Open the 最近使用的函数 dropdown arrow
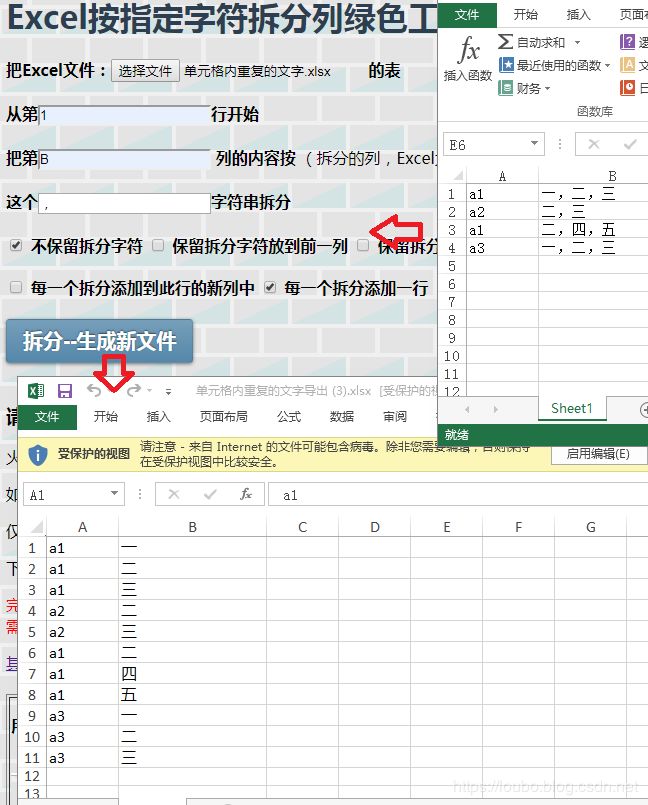The image size is (648, 805). tap(607, 66)
